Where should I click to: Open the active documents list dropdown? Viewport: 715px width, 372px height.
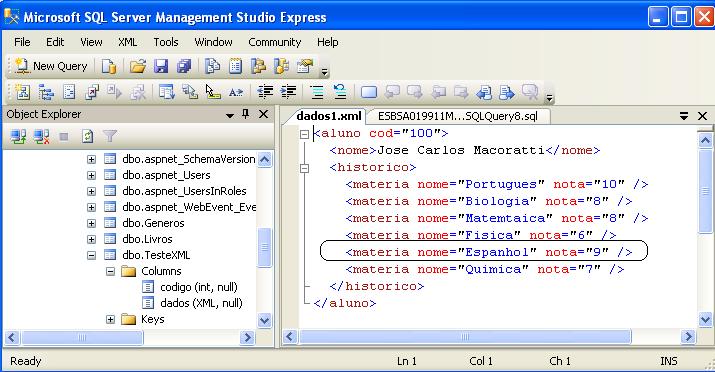point(684,116)
